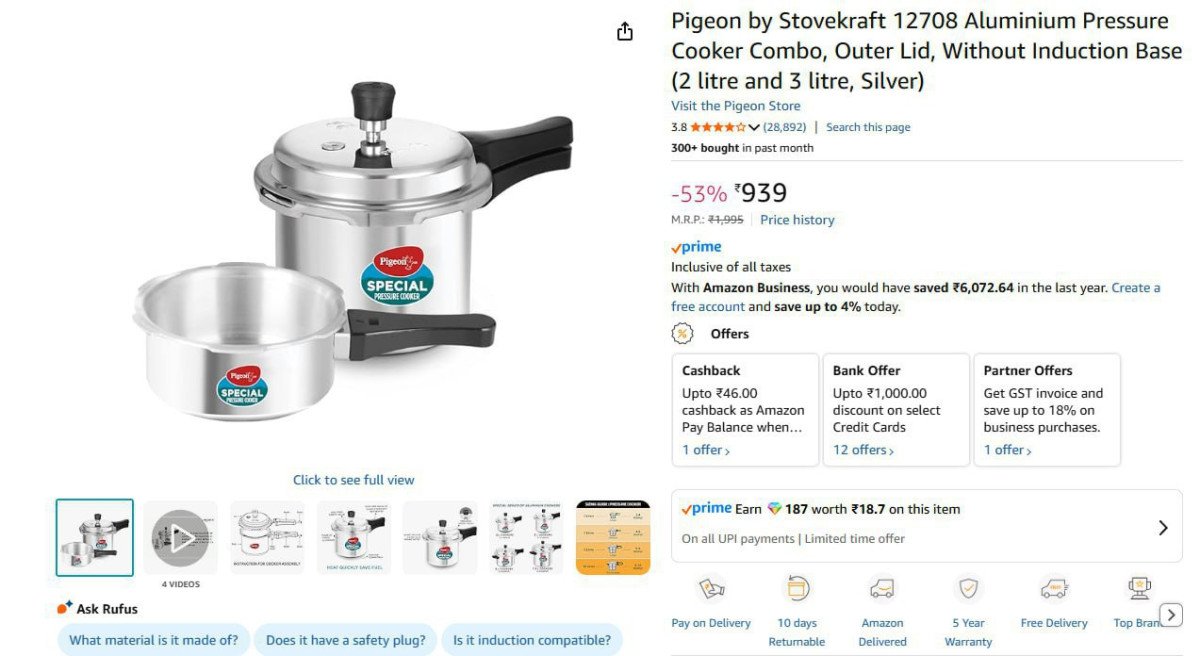
Task: Click the Price history link
Action: pos(797,219)
